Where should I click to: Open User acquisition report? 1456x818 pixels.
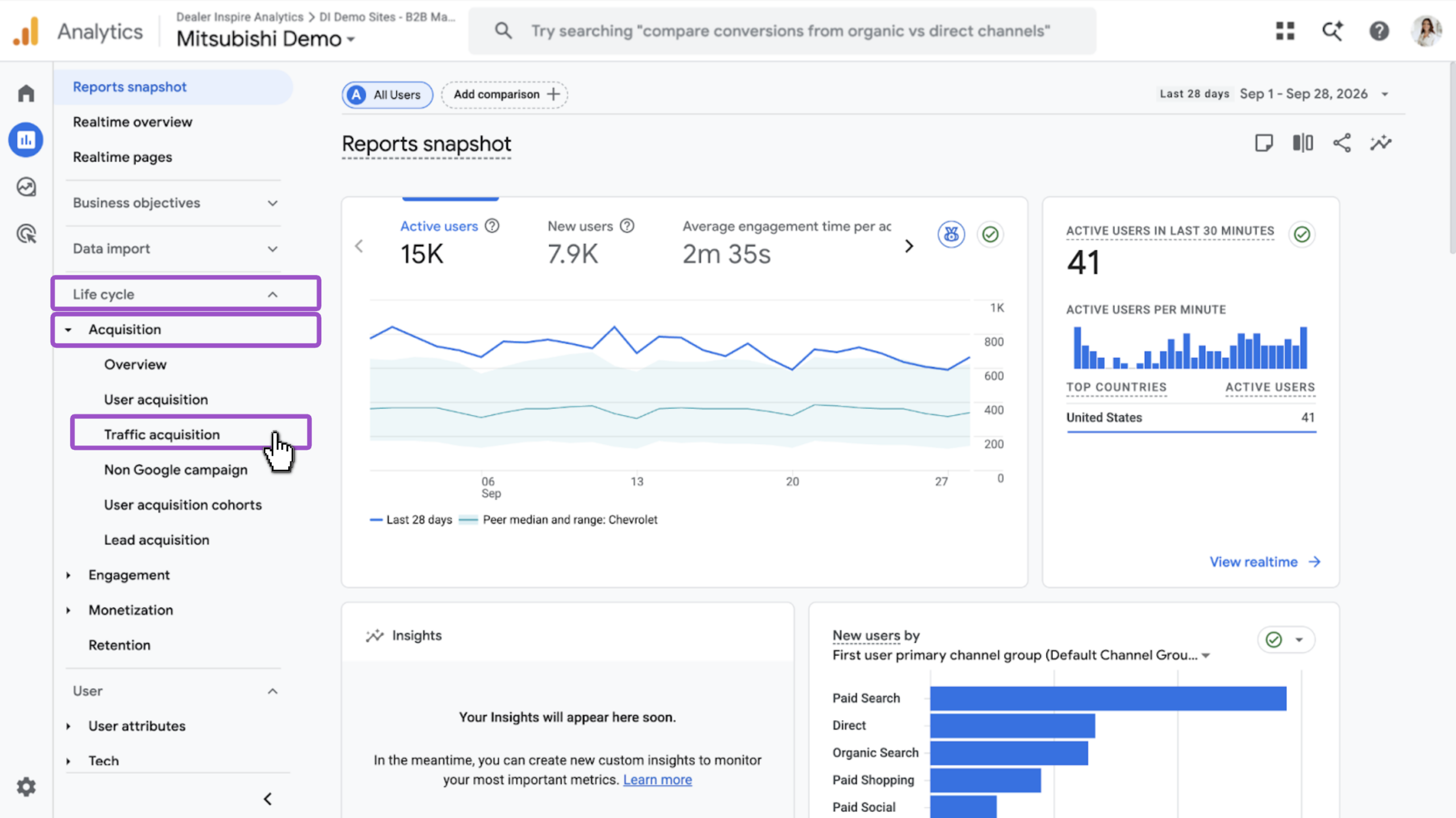pos(156,400)
